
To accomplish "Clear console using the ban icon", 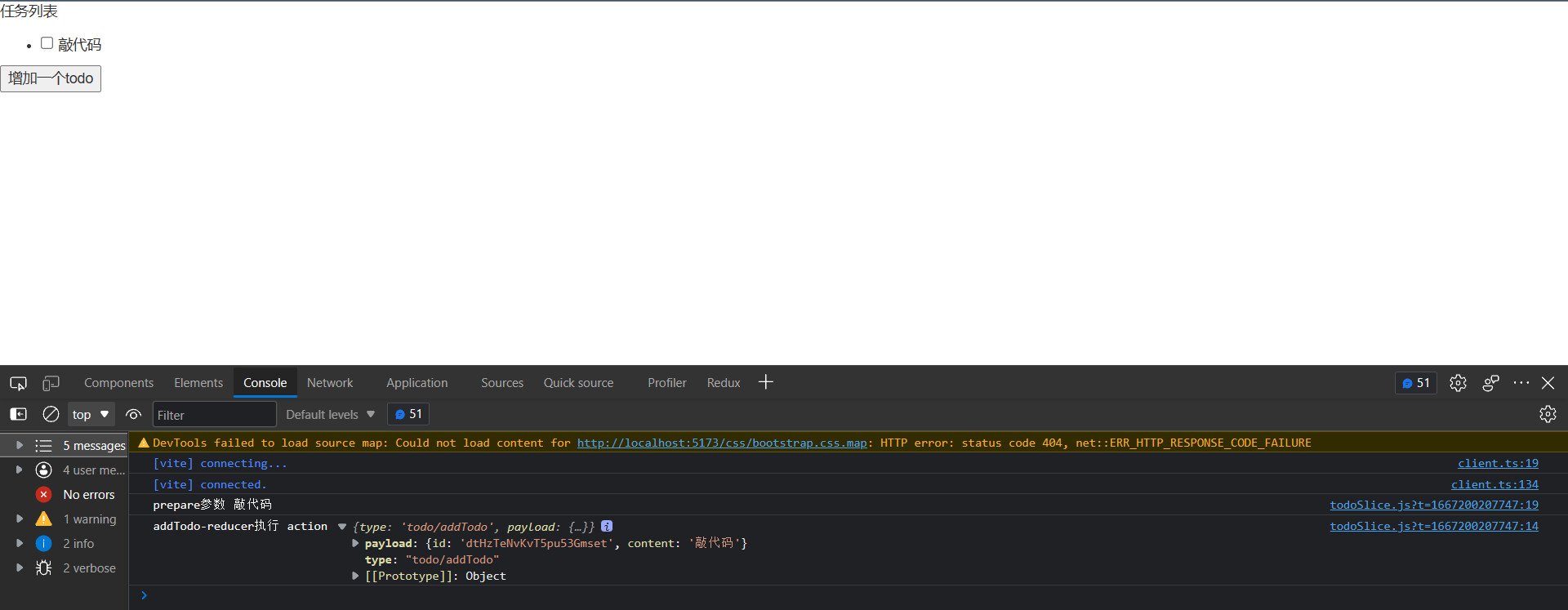I will 51,414.
